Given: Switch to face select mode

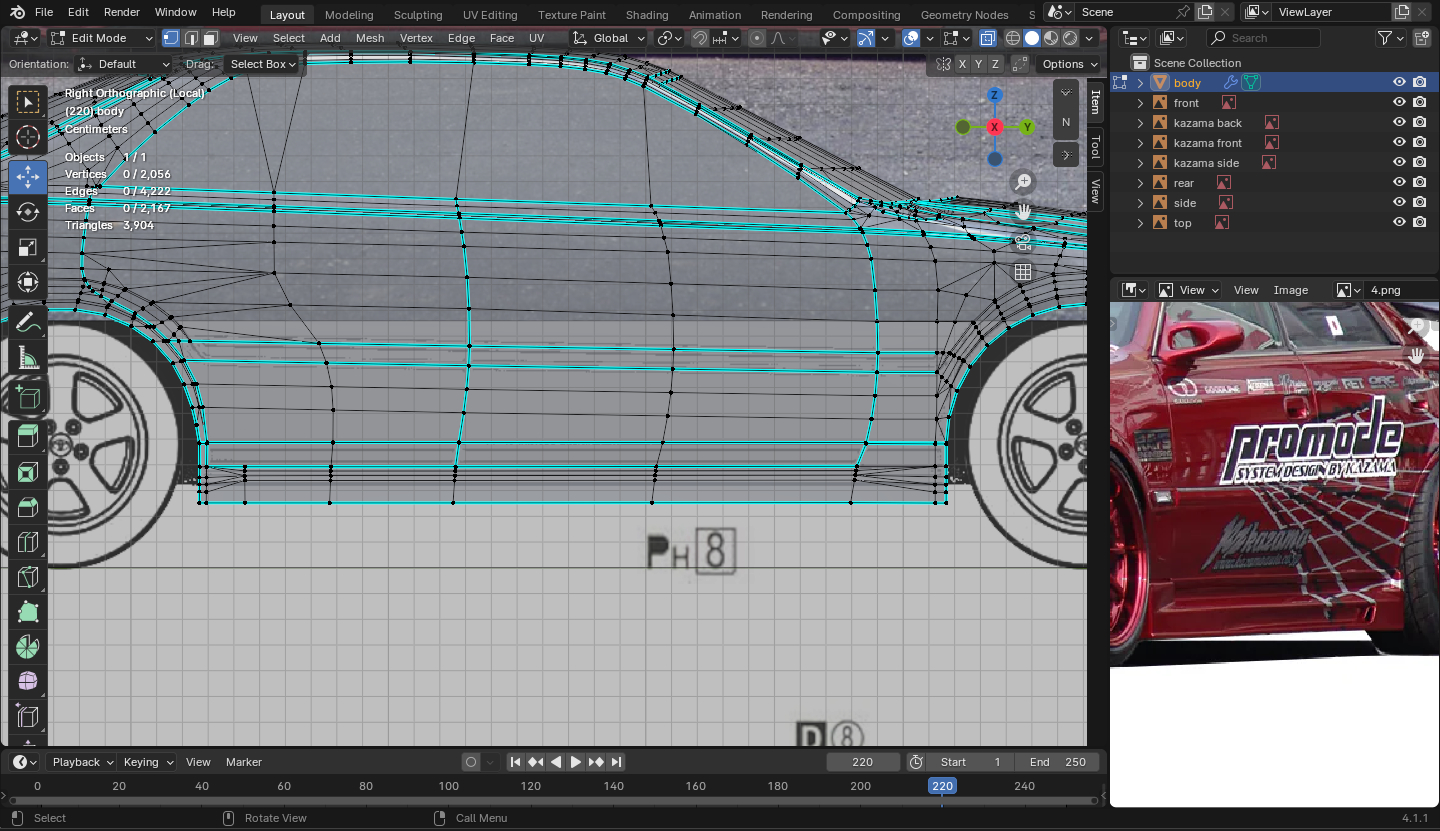Looking at the screenshot, I should pos(210,38).
